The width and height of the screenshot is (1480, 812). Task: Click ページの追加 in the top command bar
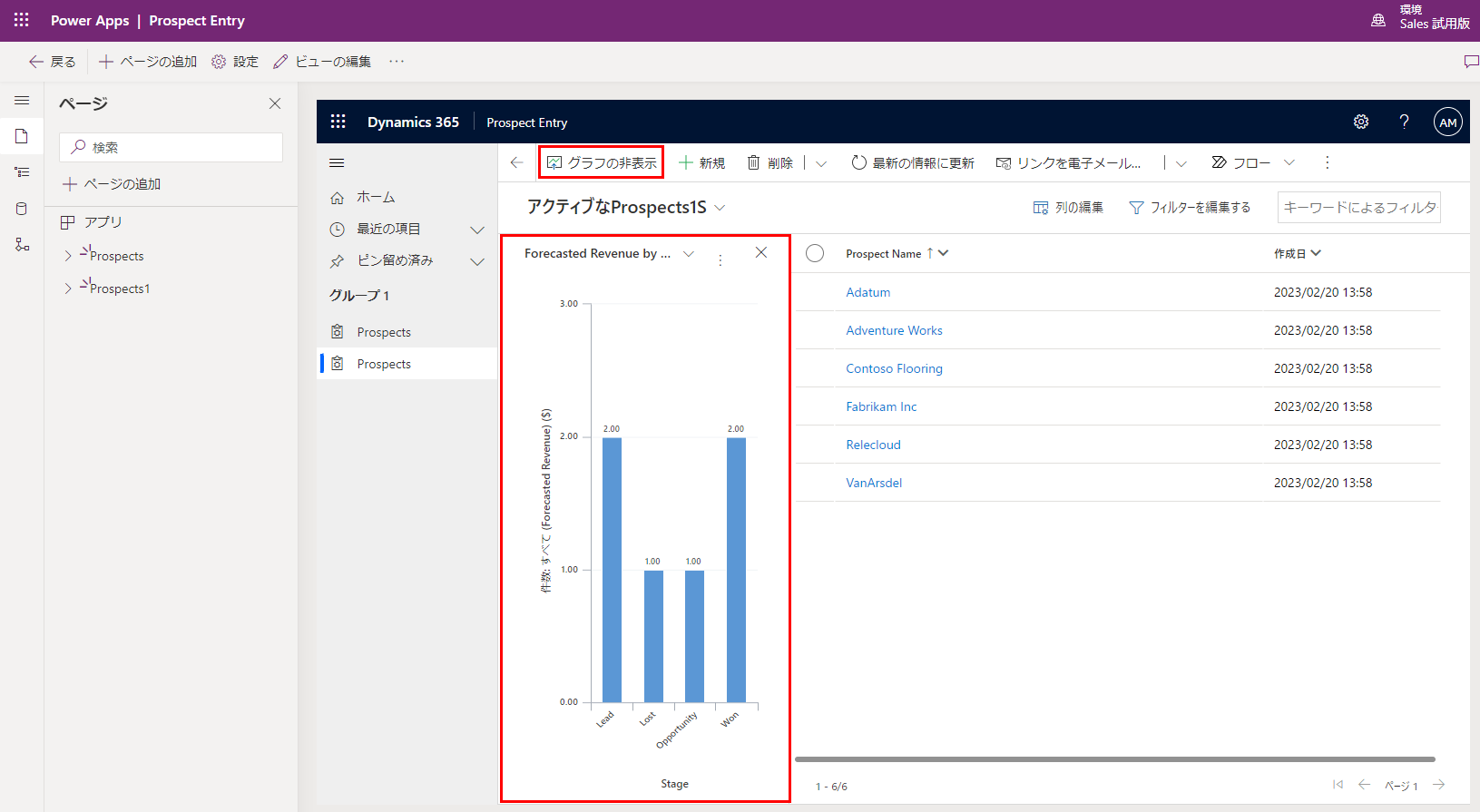click(x=147, y=62)
